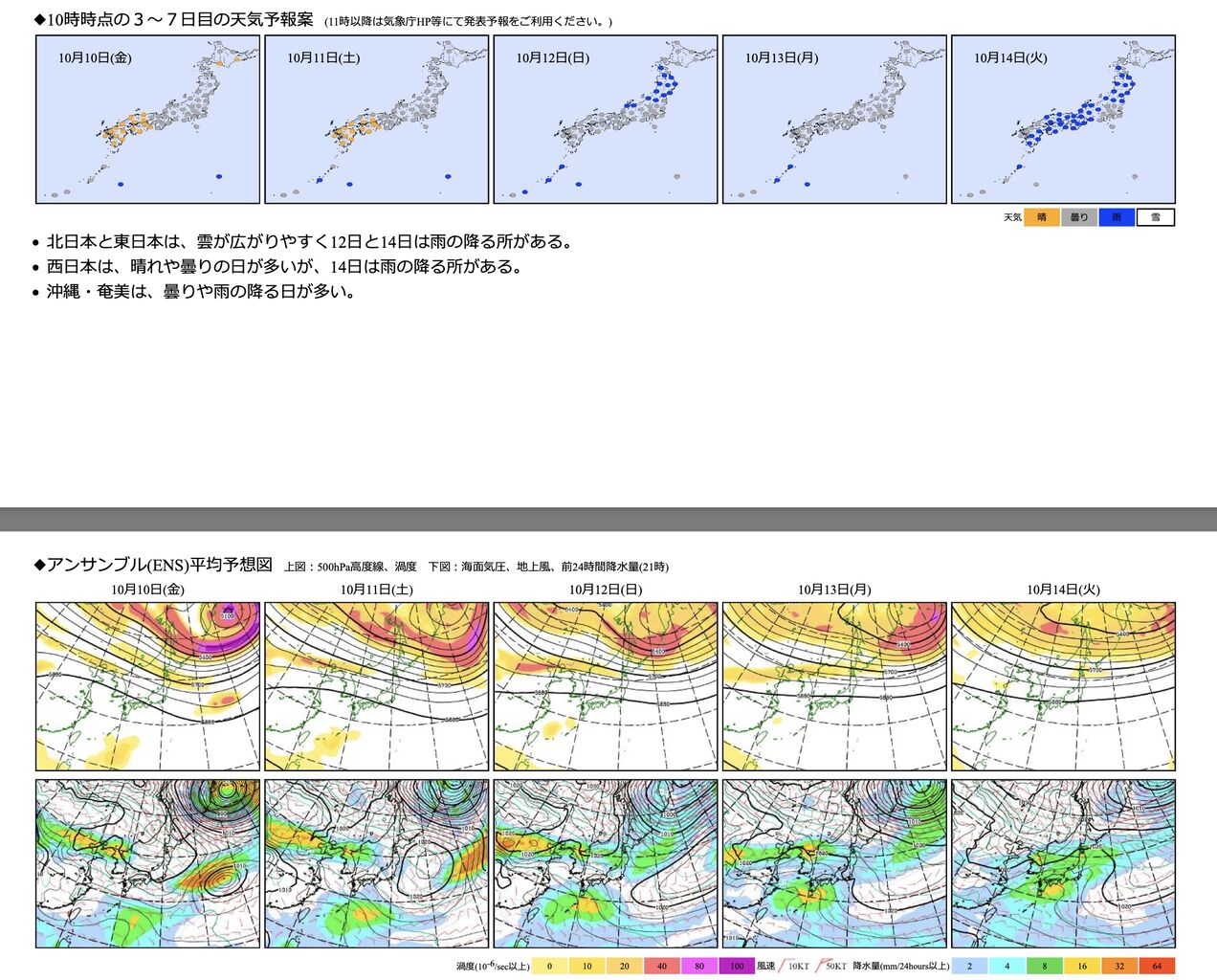Click precipitation legend swatch labeled 8

click(1044, 966)
